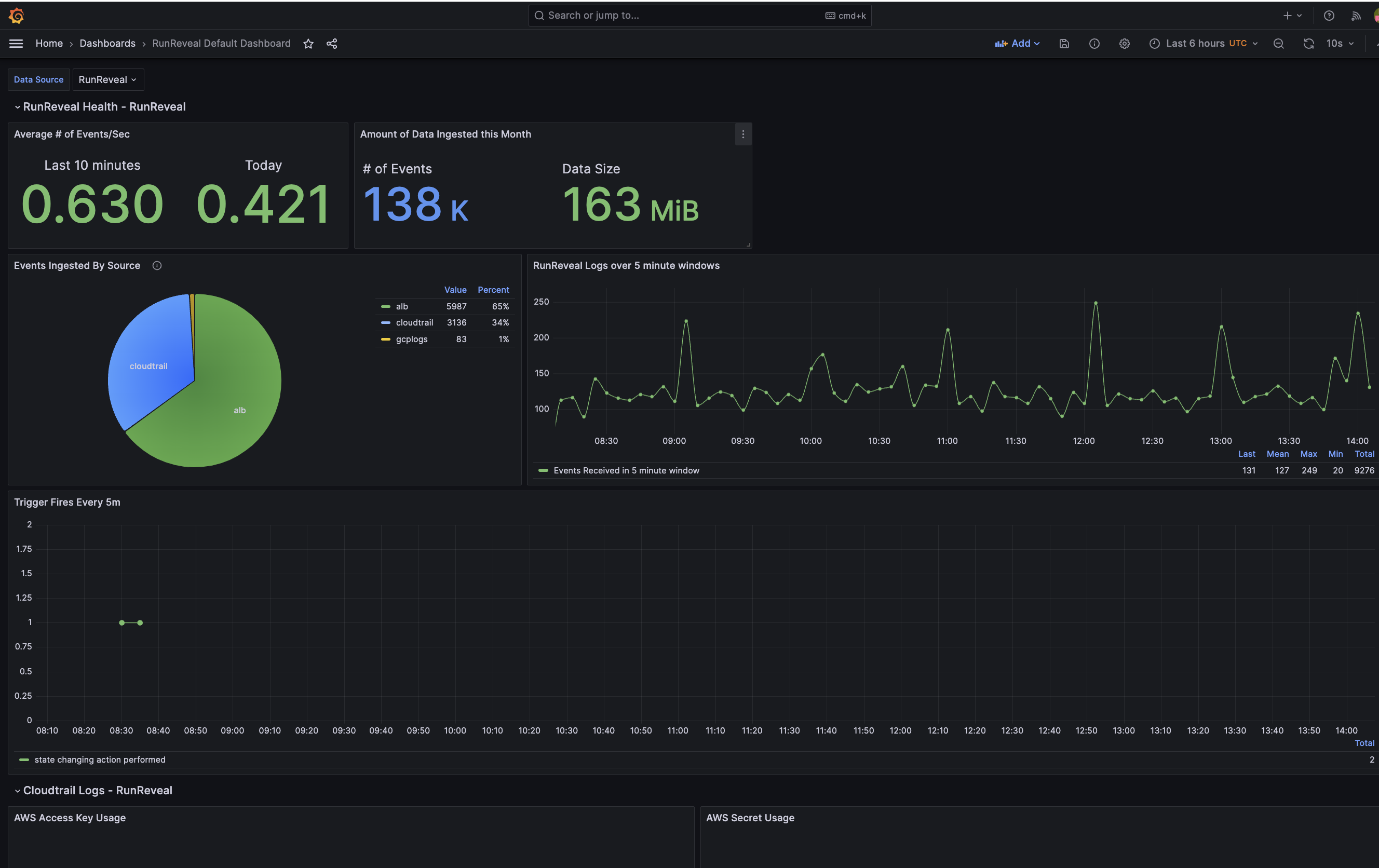This screenshot has width=1379, height=868.
Task: Open the Last 6 hours time picker
Action: click(x=1202, y=44)
